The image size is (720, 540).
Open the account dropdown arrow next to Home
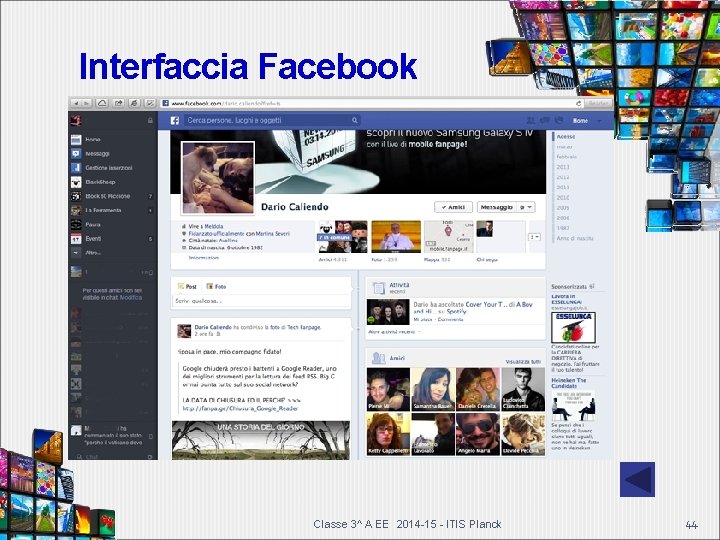pos(599,121)
